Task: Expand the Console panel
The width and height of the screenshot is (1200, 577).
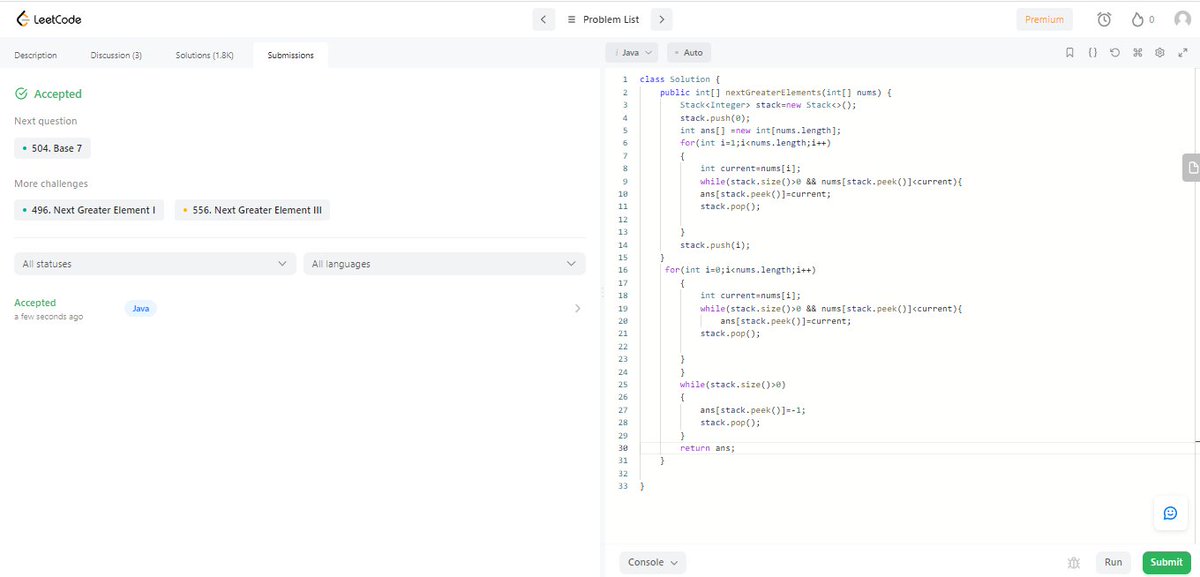Action: [653, 562]
